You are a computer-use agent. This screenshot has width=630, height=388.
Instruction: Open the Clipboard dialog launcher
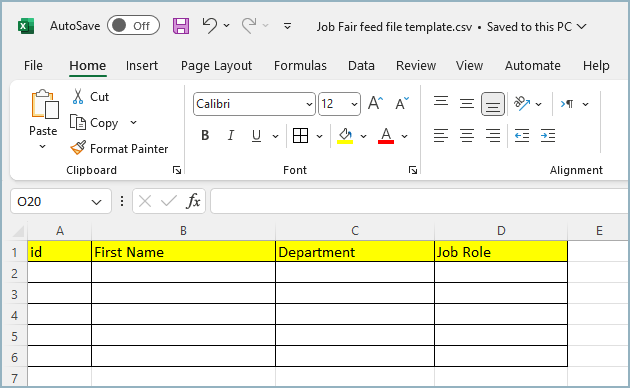[177, 170]
